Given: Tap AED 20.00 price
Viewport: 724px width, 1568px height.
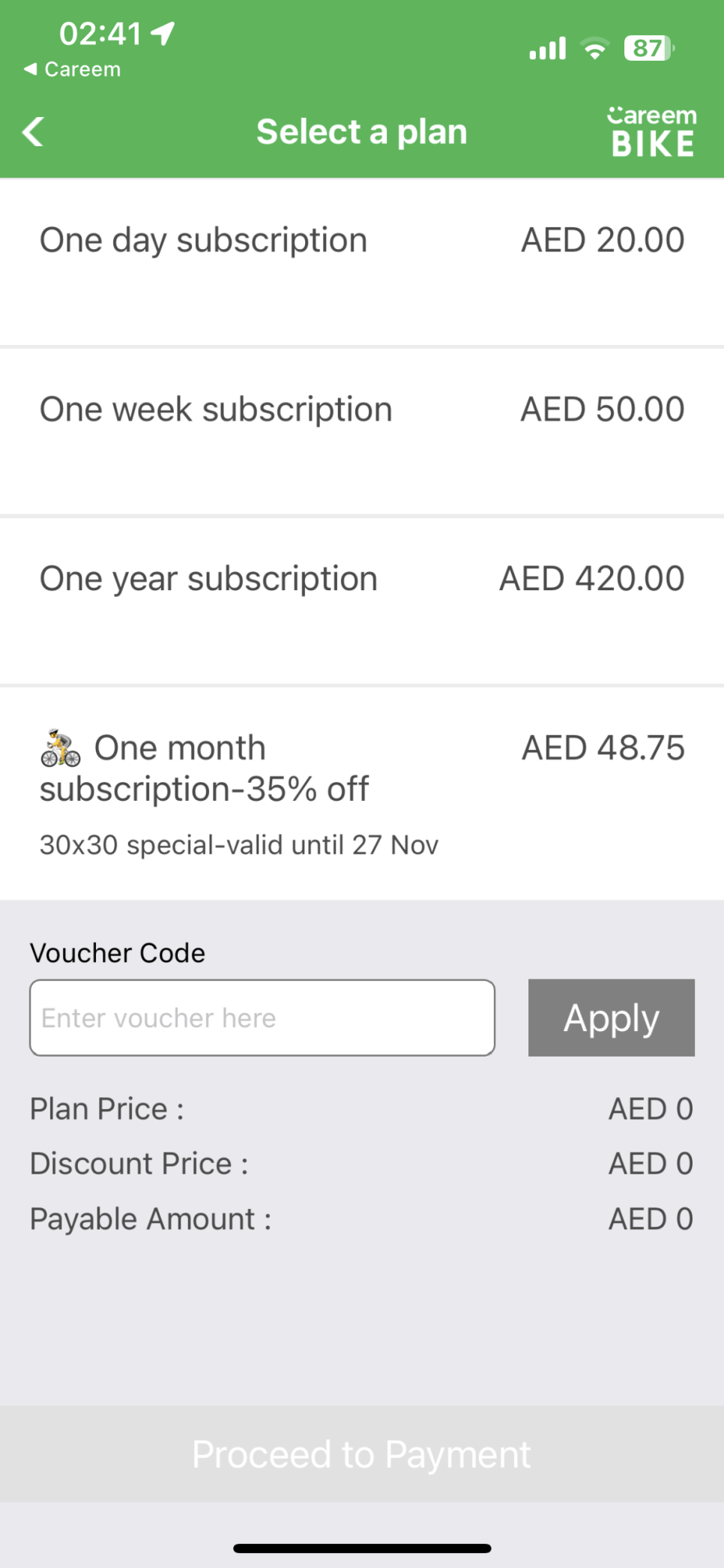Looking at the screenshot, I should tap(603, 241).
